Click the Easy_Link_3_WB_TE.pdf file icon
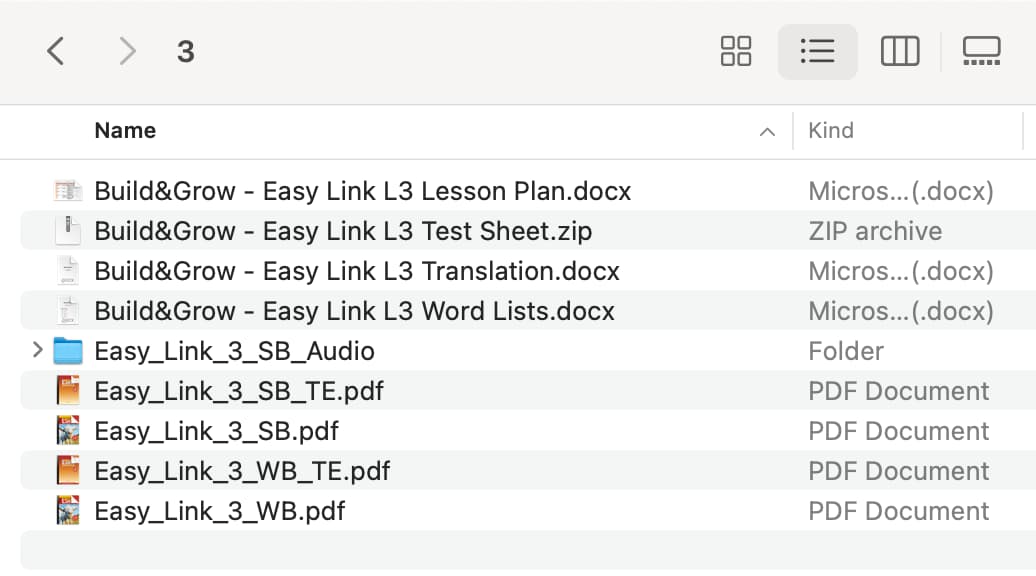The width and height of the screenshot is (1036, 576). [x=67, y=471]
